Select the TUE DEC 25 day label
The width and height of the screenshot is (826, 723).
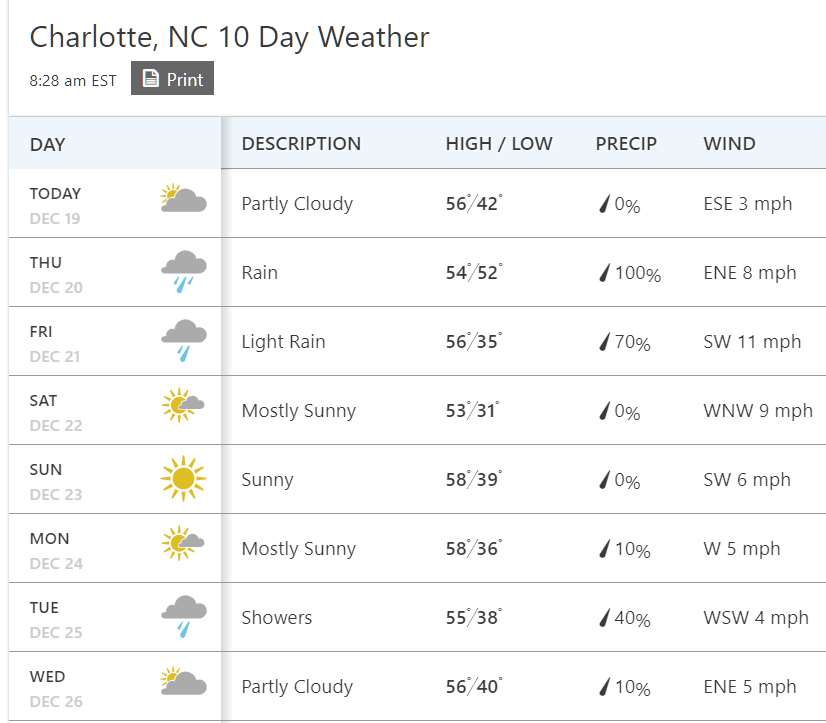tap(56, 619)
